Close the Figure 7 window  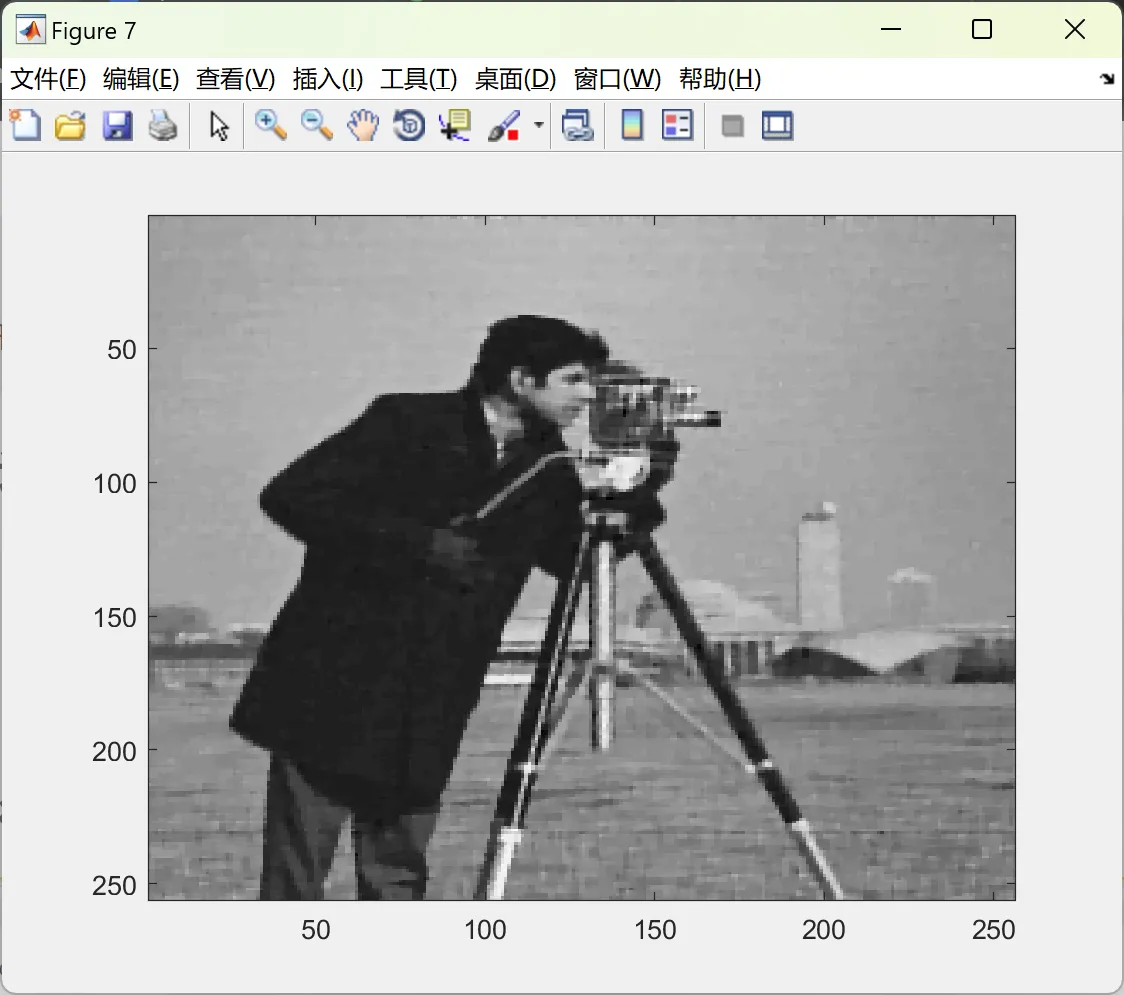[x=1075, y=29]
